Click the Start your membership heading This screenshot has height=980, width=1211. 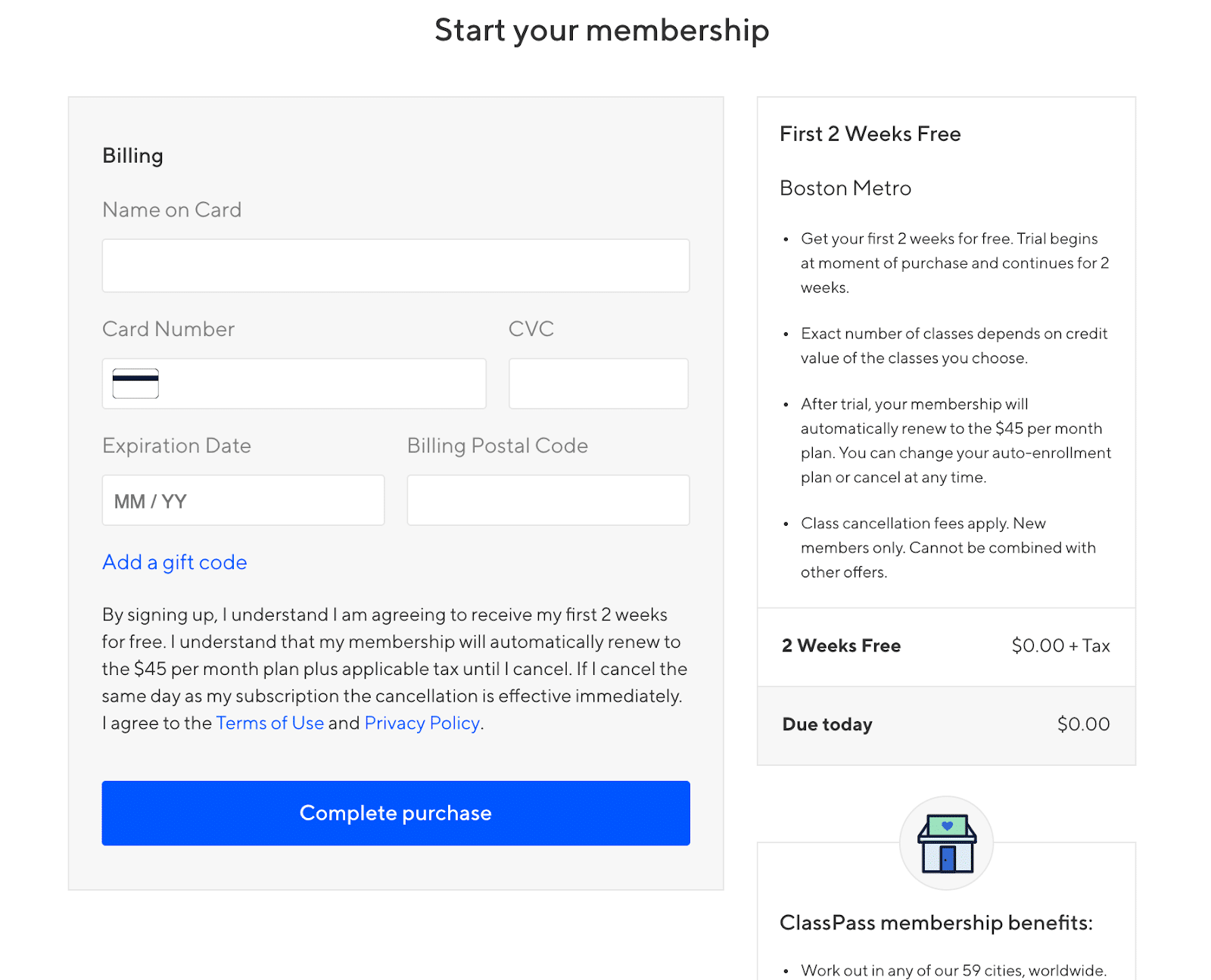[x=602, y=30]
